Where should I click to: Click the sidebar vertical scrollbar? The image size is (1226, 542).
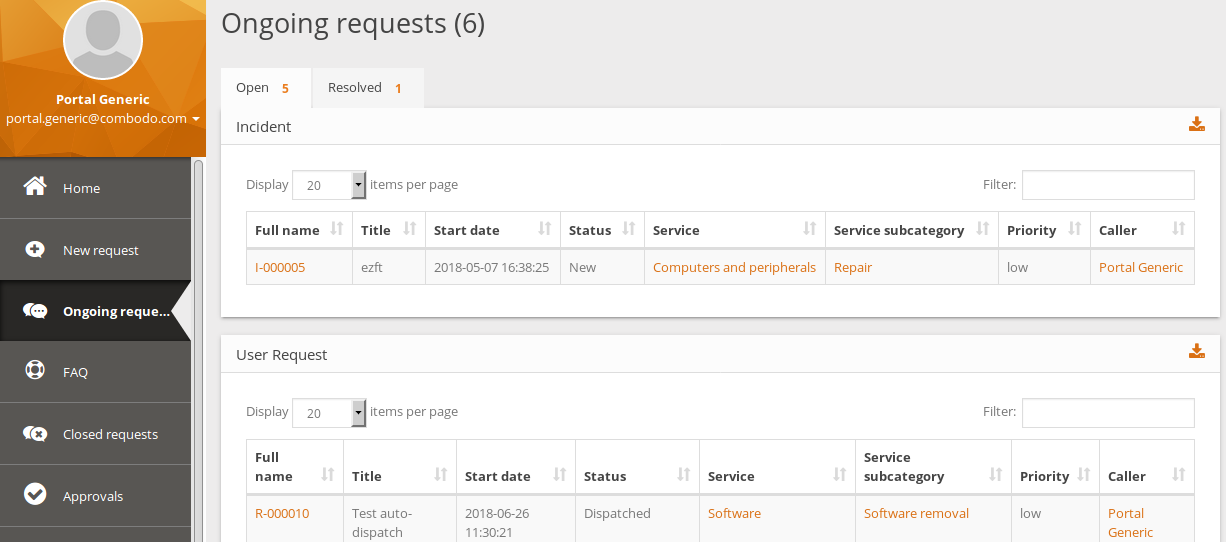click(198, 350)
